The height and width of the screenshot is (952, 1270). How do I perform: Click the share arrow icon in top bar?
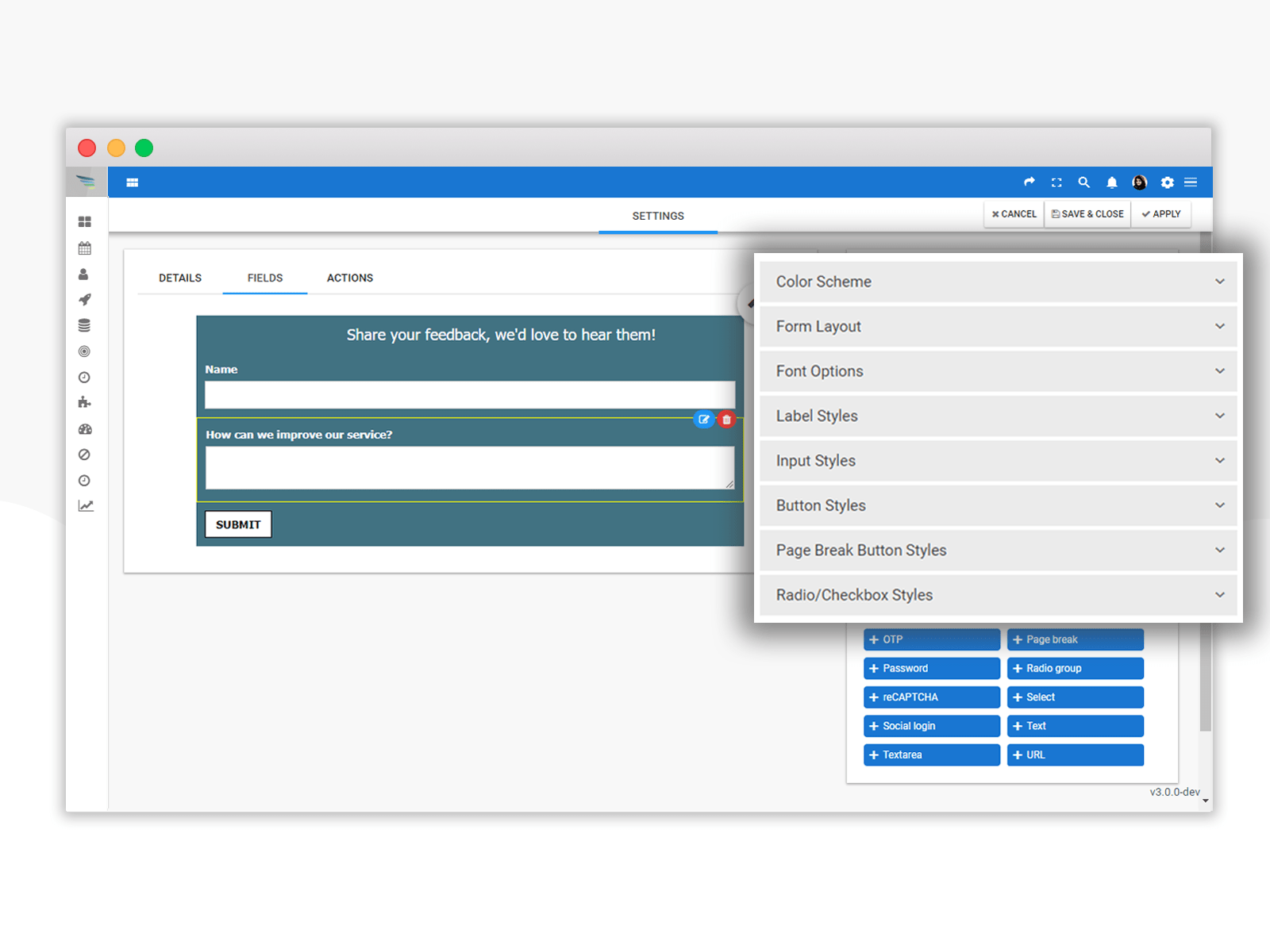click(x=1029, y=182)
